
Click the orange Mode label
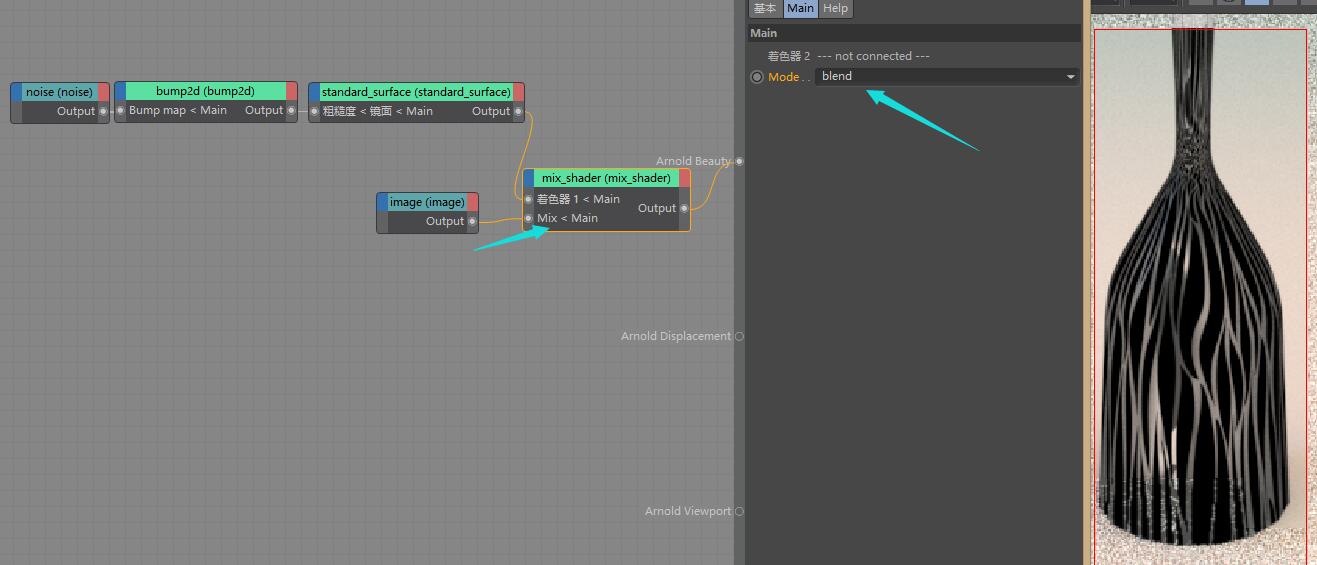(784, 77)
